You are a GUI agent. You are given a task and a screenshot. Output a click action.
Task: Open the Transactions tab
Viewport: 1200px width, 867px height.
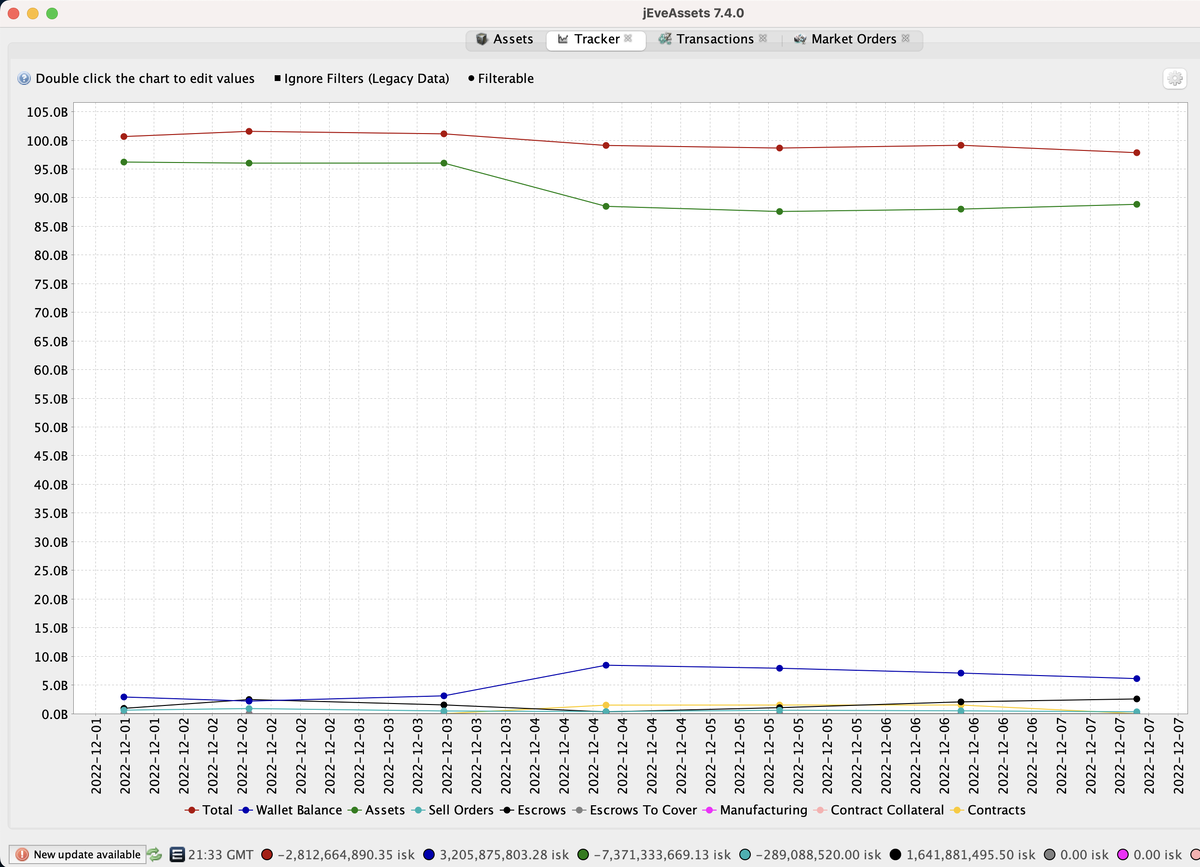712,39
